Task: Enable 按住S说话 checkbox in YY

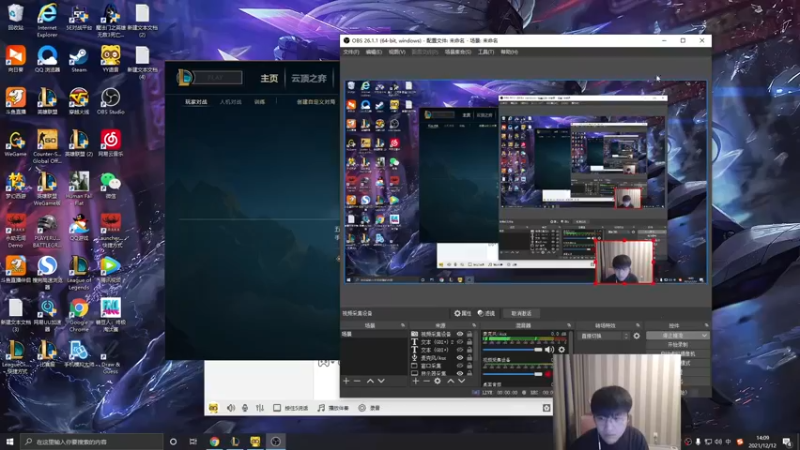Action: [277, 408]
